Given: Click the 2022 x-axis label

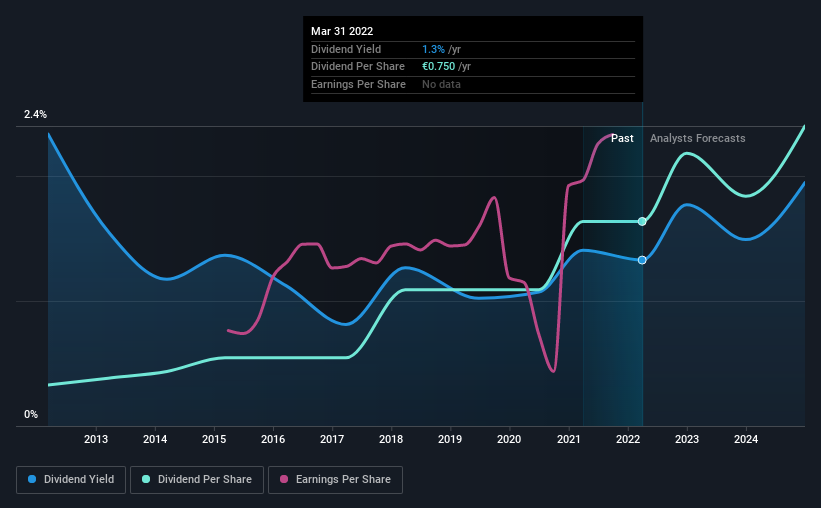Looking at the screenshot, I should (628, 439).
